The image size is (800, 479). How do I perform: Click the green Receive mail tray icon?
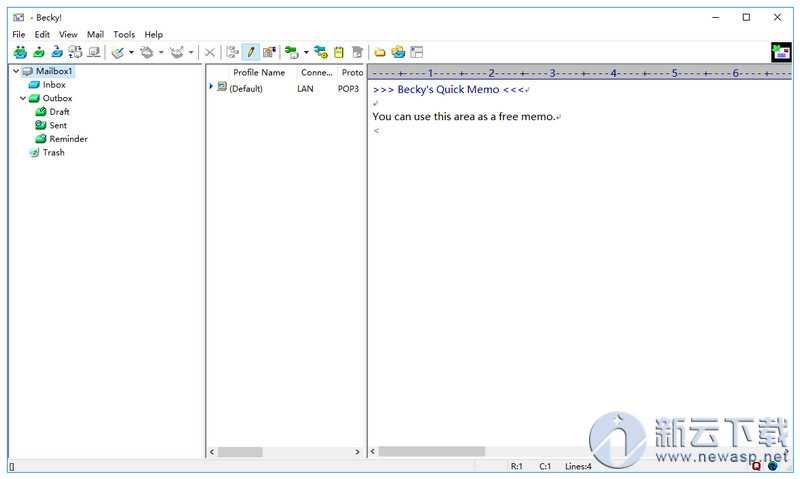[x=39, y=52]
